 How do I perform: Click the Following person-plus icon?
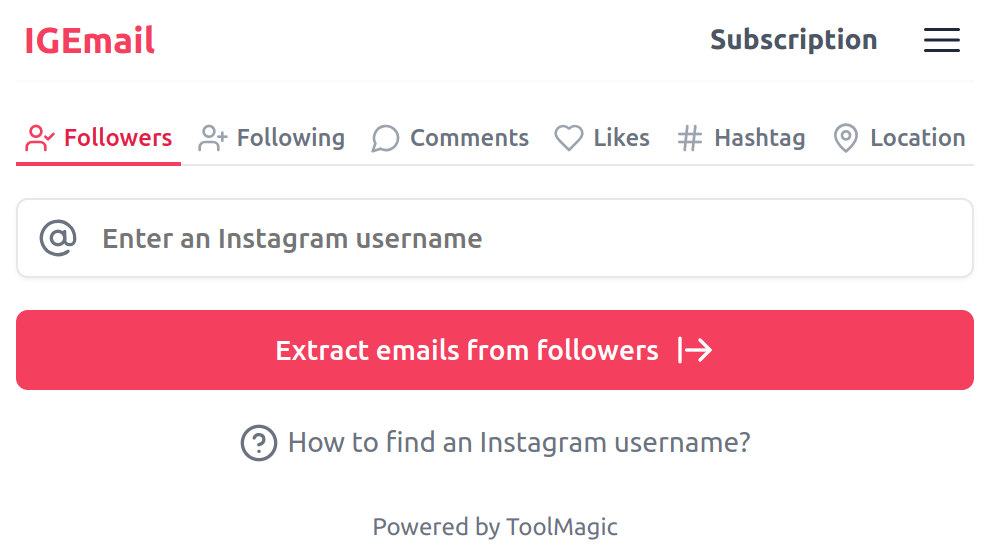(x=213, y=138)
